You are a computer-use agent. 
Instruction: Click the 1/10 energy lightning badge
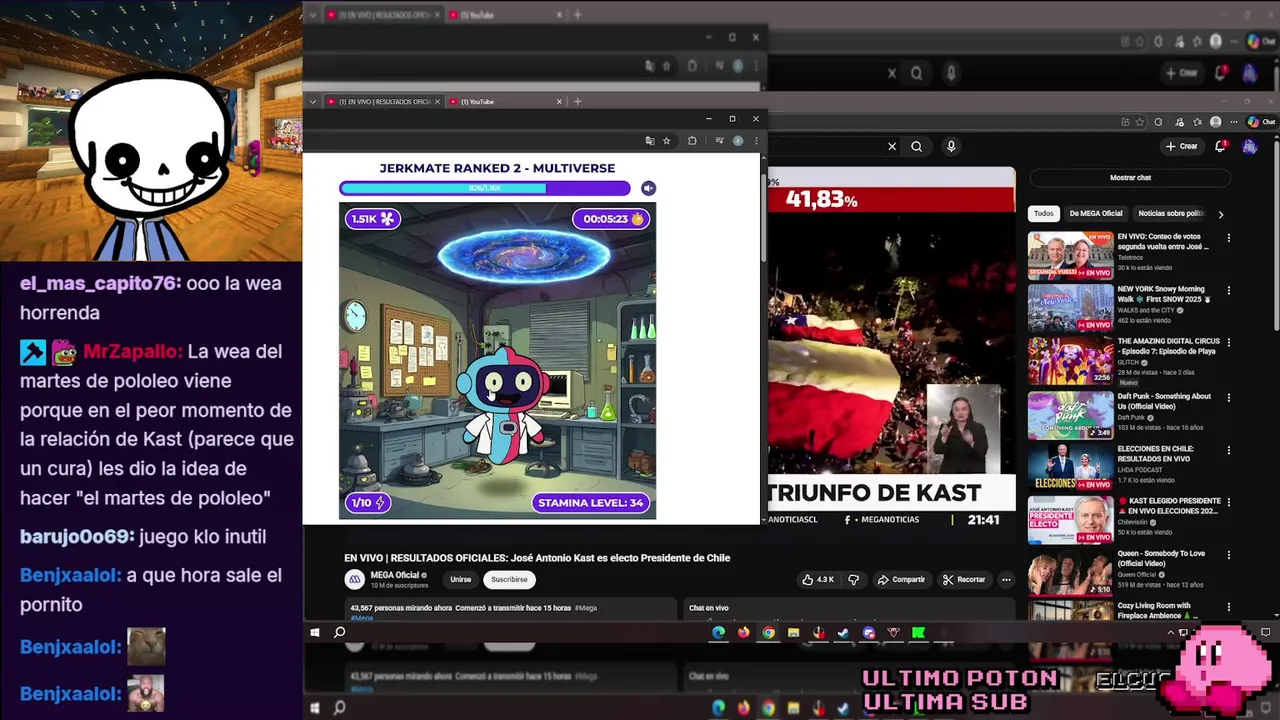(x=367, y=503)
